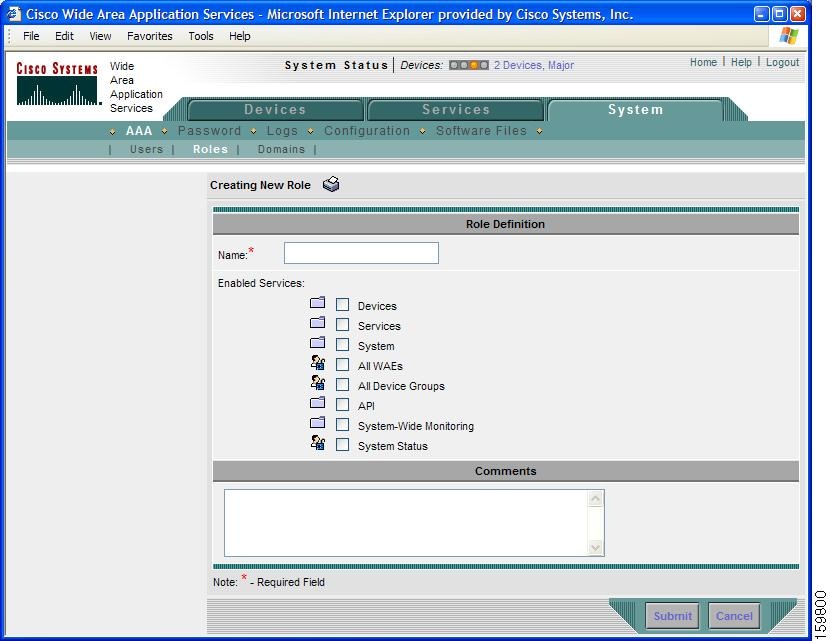The width and height of the screenshot is (830, 641).
Task: Go to the Domains section
Action: coord(281,149)
